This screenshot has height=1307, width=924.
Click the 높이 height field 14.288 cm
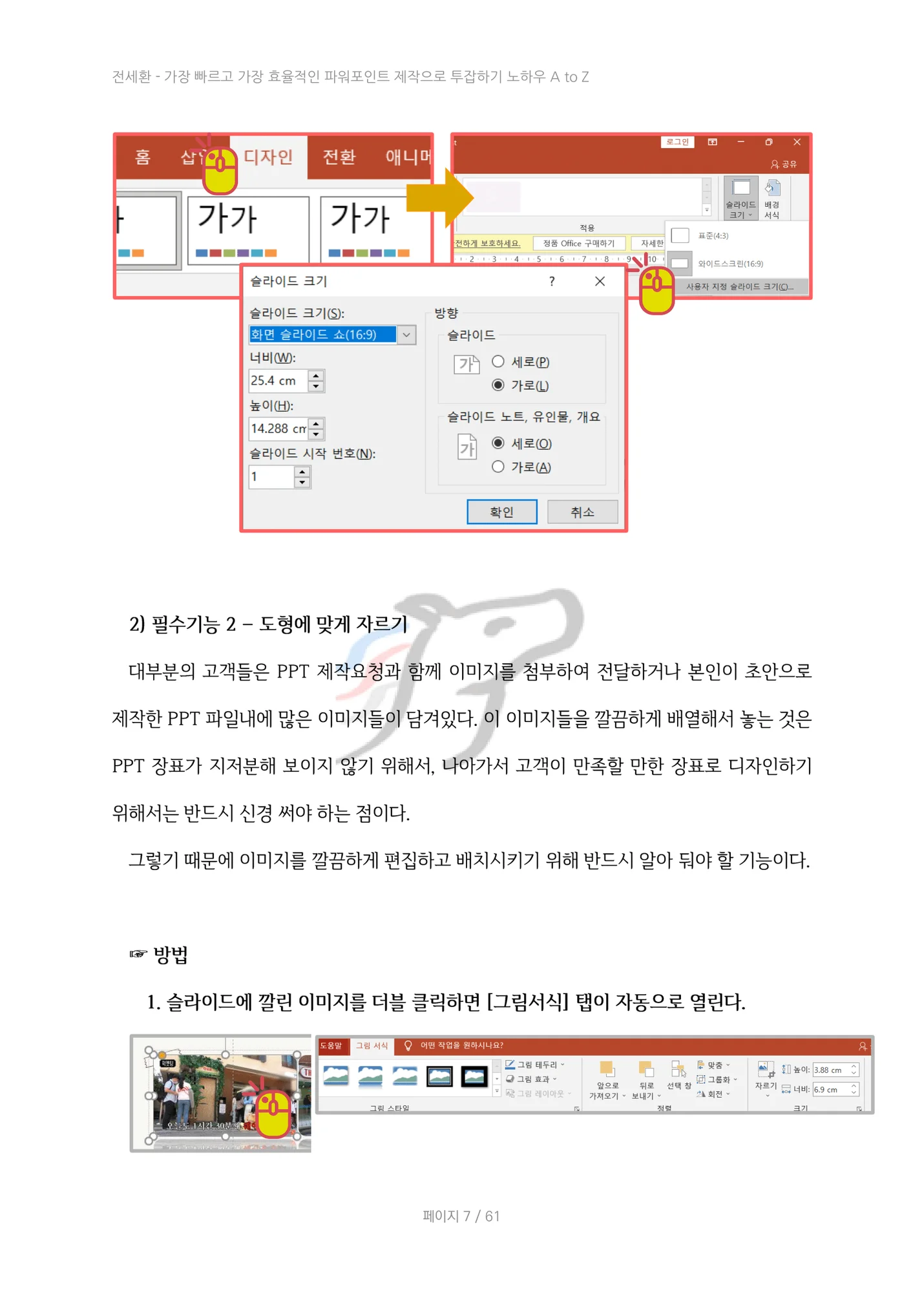(x=278, y=429)
